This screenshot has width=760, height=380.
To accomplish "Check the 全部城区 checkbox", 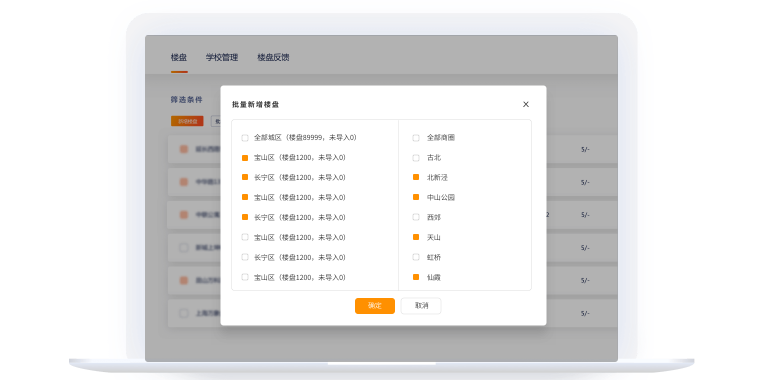I will pyautogui.click(x=245, y=138).
